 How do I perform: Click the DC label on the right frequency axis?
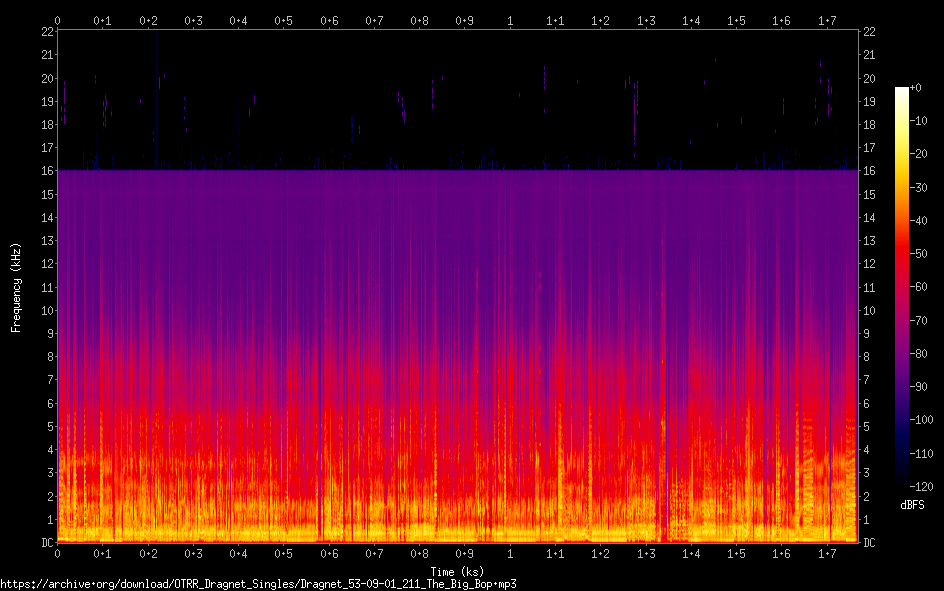(x=870, y=543)
